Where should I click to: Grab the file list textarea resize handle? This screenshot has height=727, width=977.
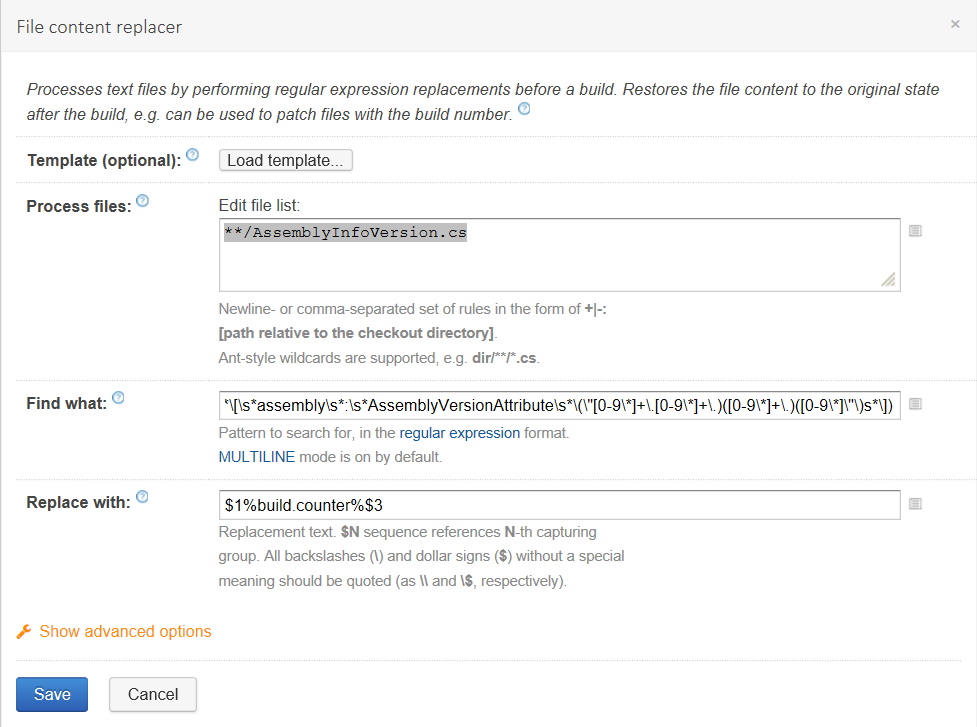(888, 280)
